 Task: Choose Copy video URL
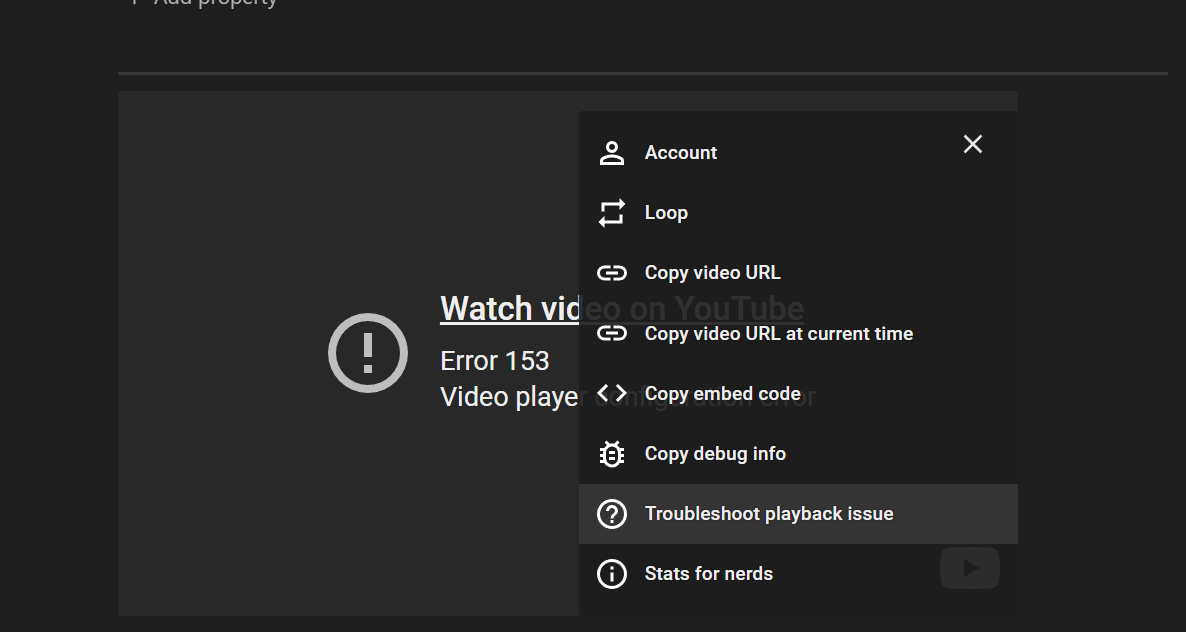(x=798, y=273)
